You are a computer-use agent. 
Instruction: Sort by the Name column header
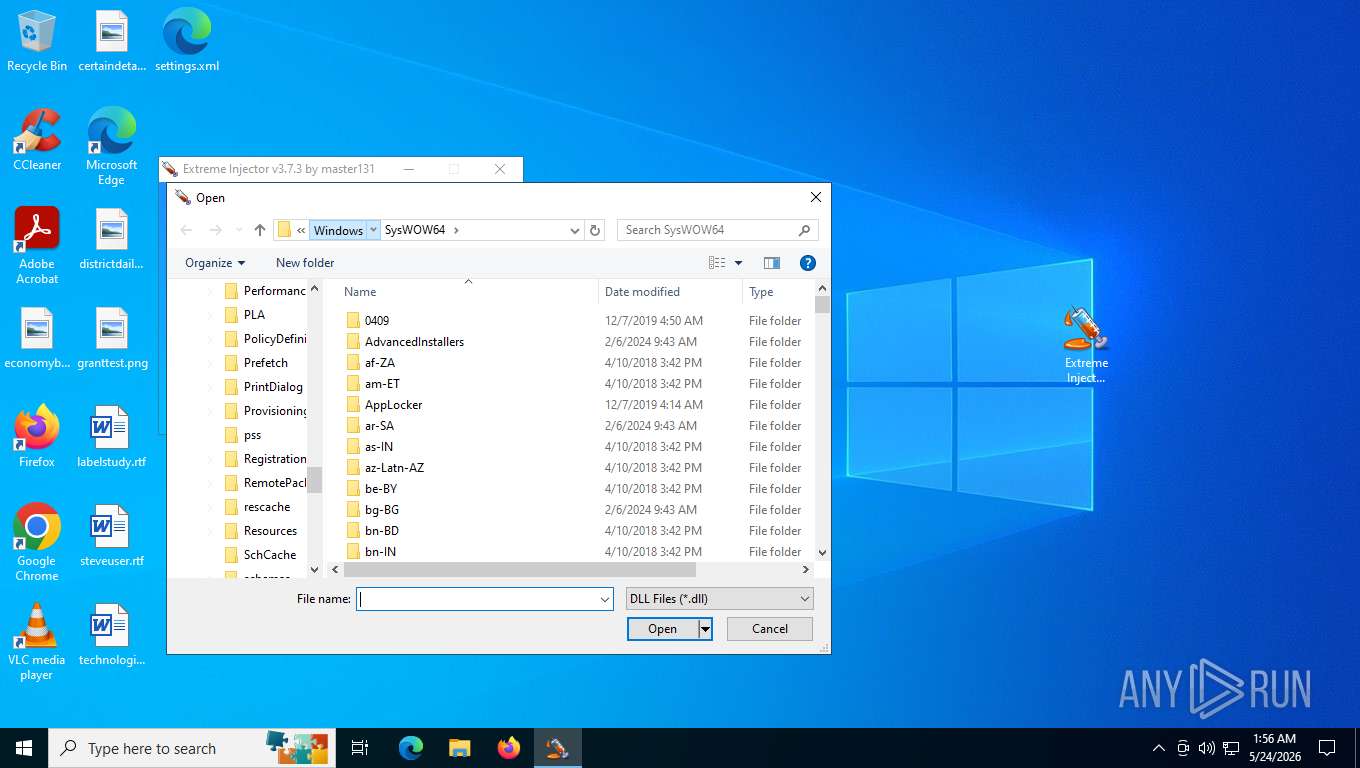[468, 292]
